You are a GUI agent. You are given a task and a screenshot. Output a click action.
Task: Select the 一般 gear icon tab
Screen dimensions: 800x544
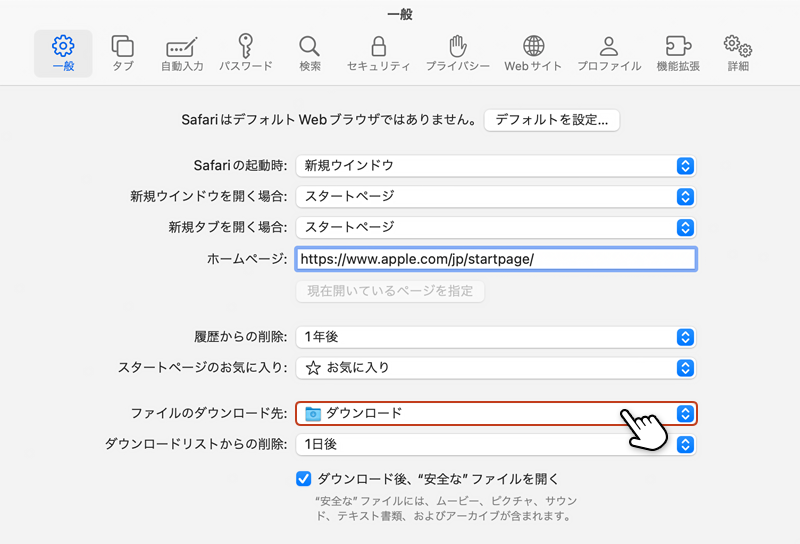pyautogui.click(x=63, y=53)
